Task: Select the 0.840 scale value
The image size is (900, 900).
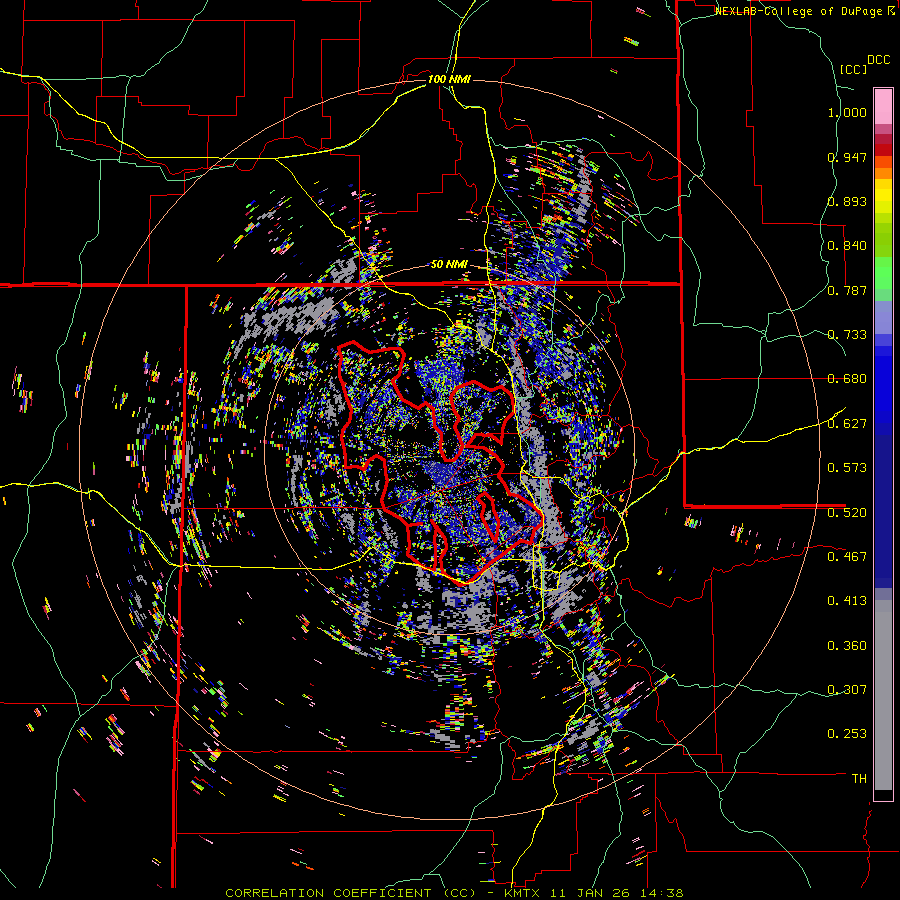Action: 847,246
